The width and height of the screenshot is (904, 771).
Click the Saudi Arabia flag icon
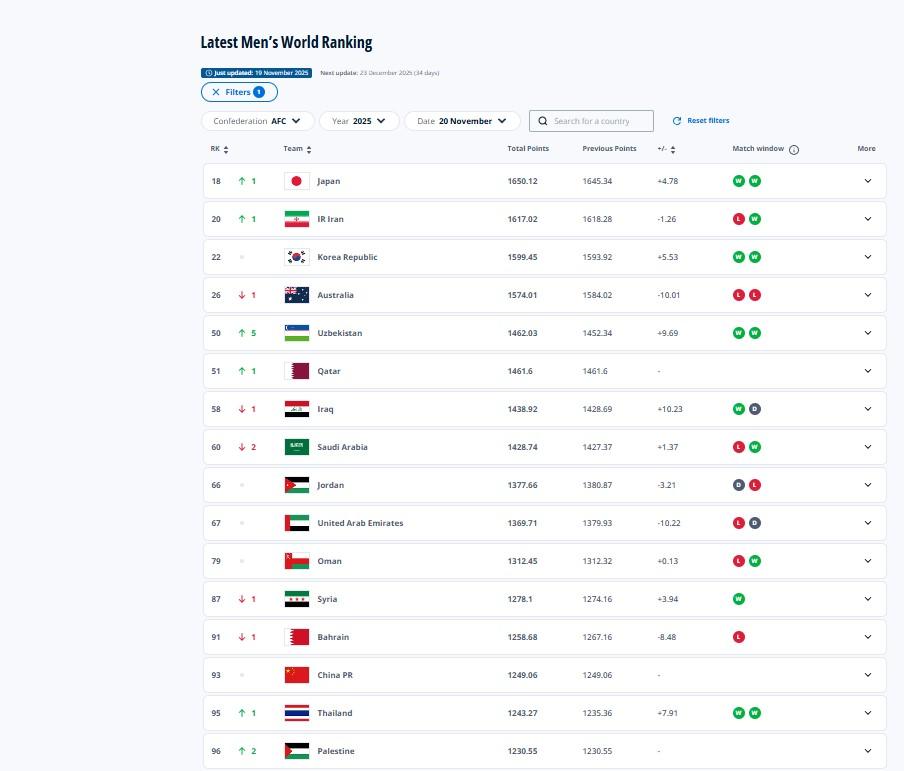(x=297, y=447)
